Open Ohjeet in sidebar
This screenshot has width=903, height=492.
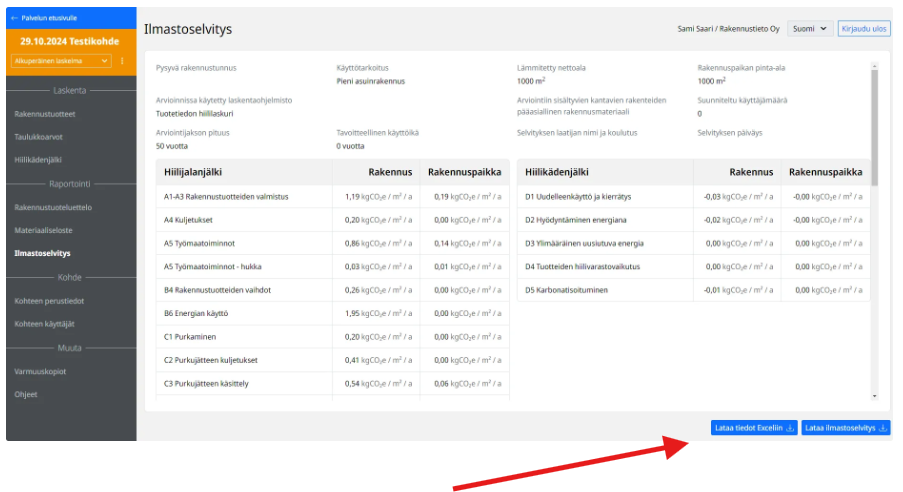coord(26,395)
